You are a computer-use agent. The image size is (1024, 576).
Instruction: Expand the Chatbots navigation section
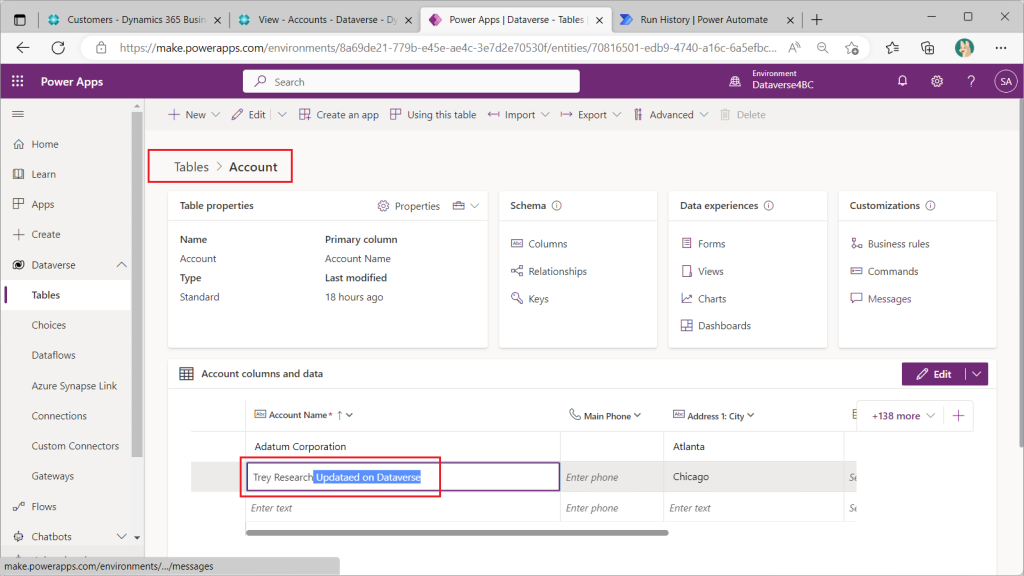[121, 537]
